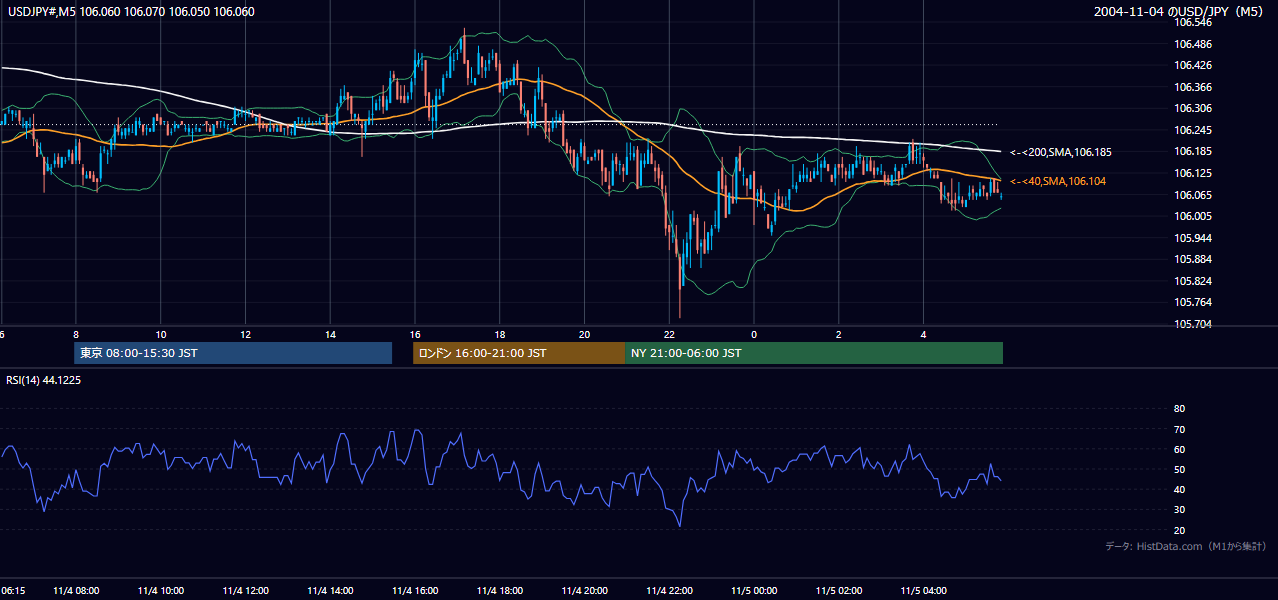Click the hour 18 tick under price chart
Viewport: 1278px width, 600px height.
point(500,334)
